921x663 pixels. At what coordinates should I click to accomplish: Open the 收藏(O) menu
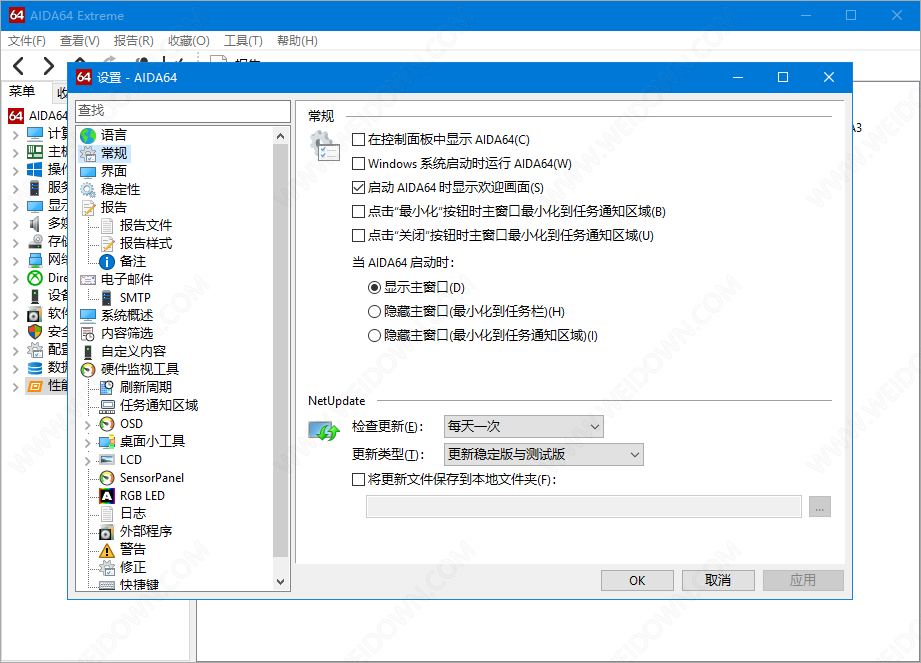[189, 41]
